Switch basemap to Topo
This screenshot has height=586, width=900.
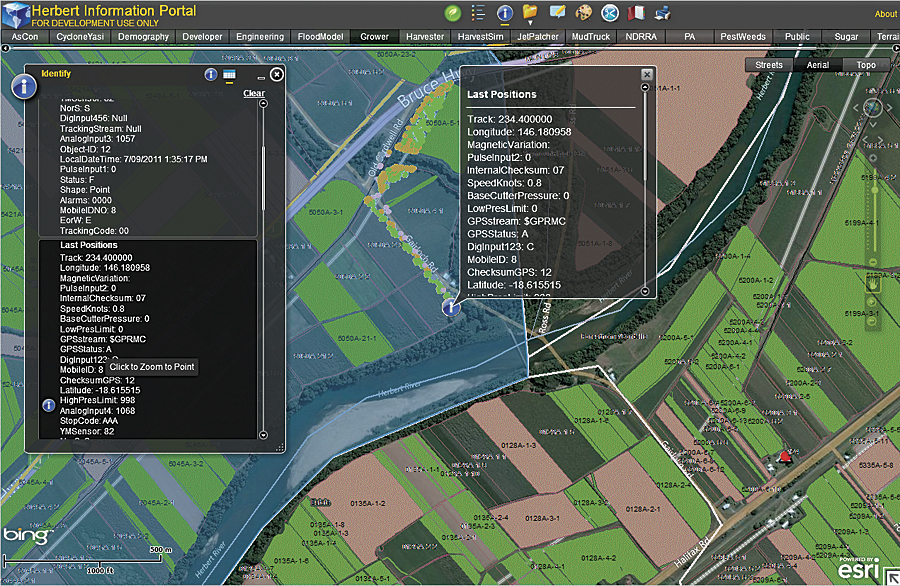coord(866,65)
